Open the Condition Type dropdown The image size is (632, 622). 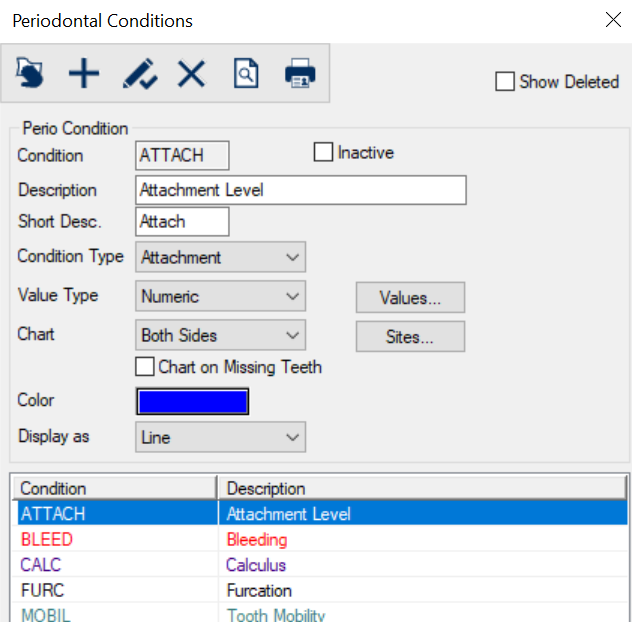220,257
